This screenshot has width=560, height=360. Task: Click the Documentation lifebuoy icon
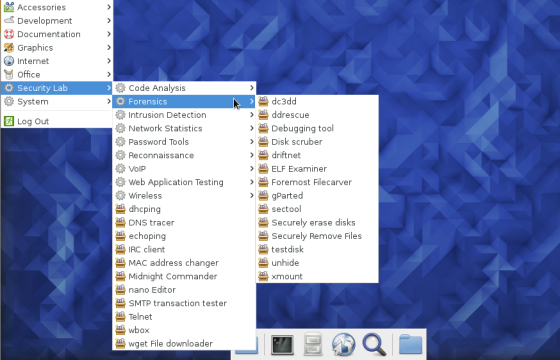click(x=9, y=34)
